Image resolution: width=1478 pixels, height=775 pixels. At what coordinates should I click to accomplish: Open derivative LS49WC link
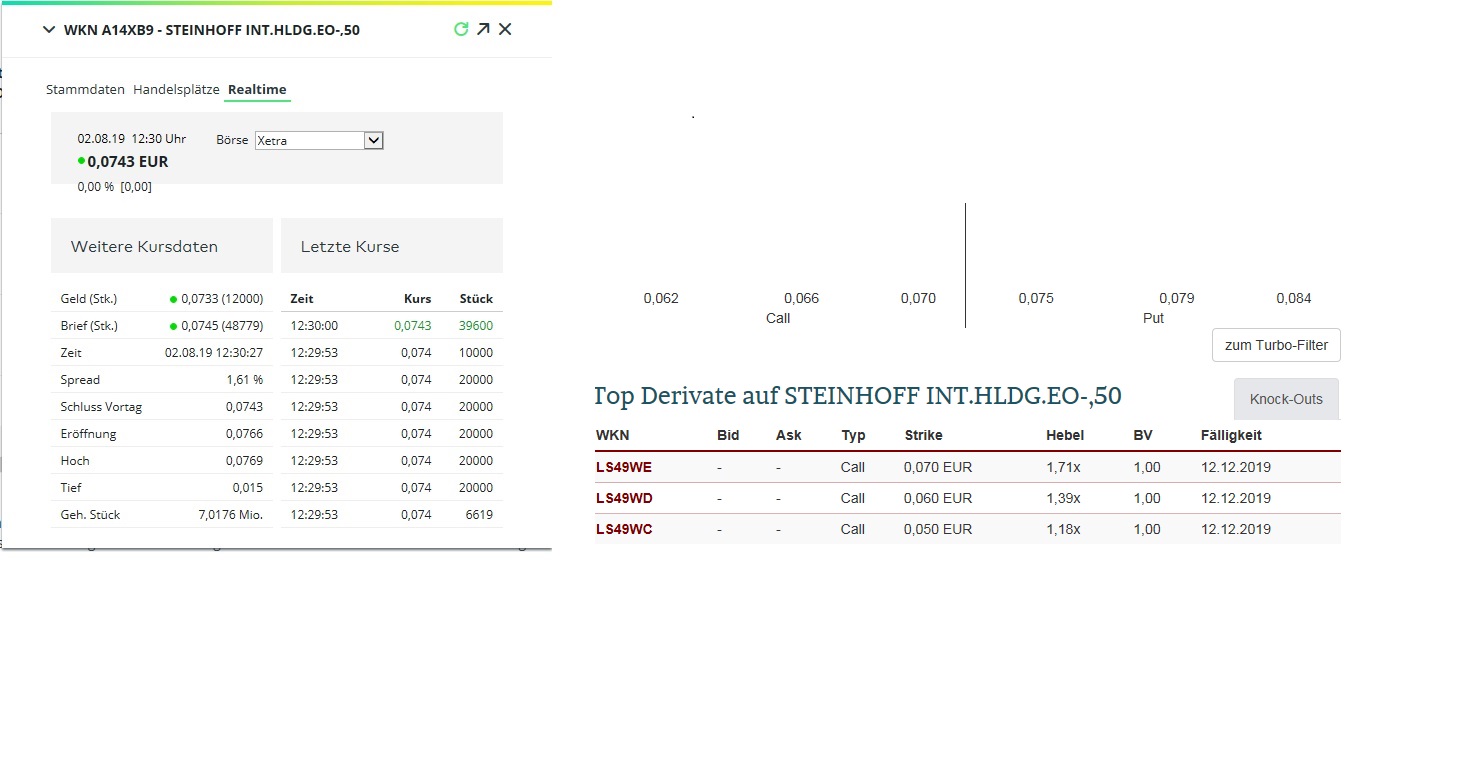click(x=624, y=529)
